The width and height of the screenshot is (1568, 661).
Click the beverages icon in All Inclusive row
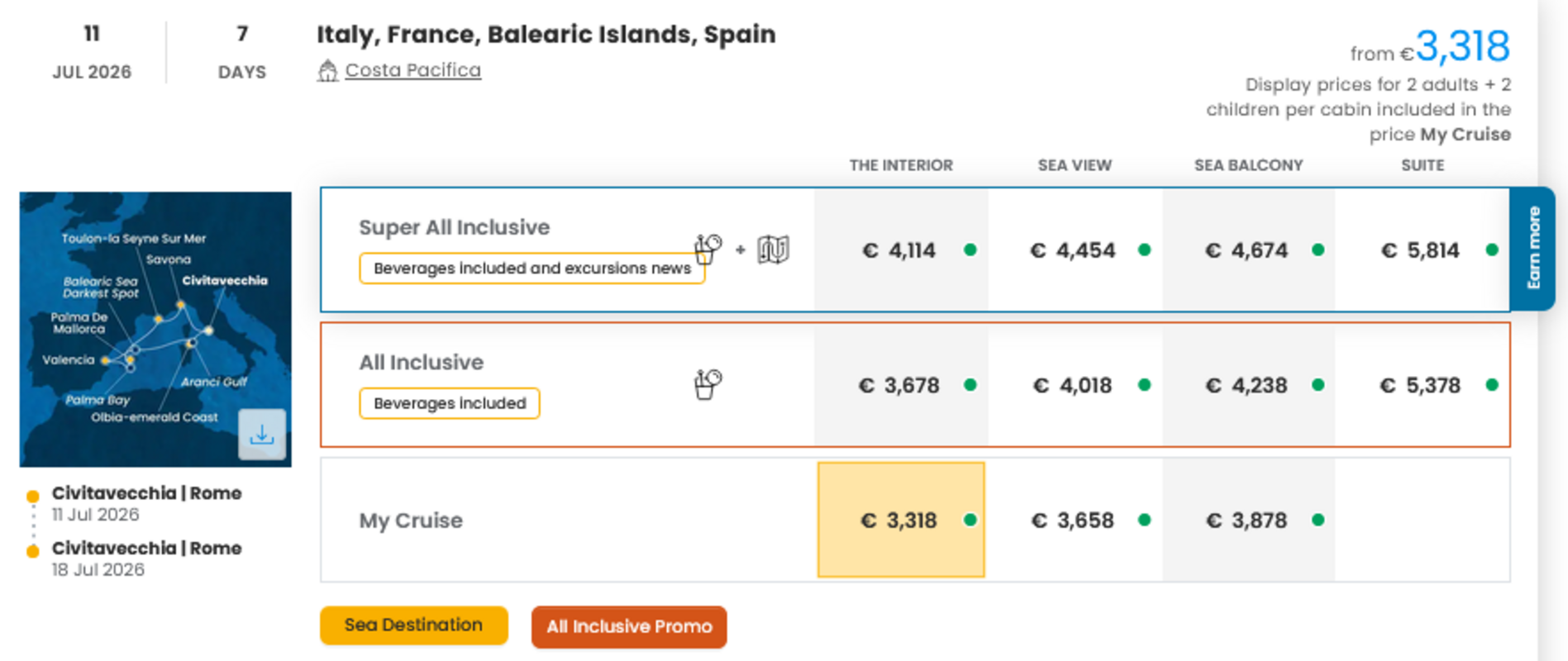pyautogui.click(x=708, y=384)
